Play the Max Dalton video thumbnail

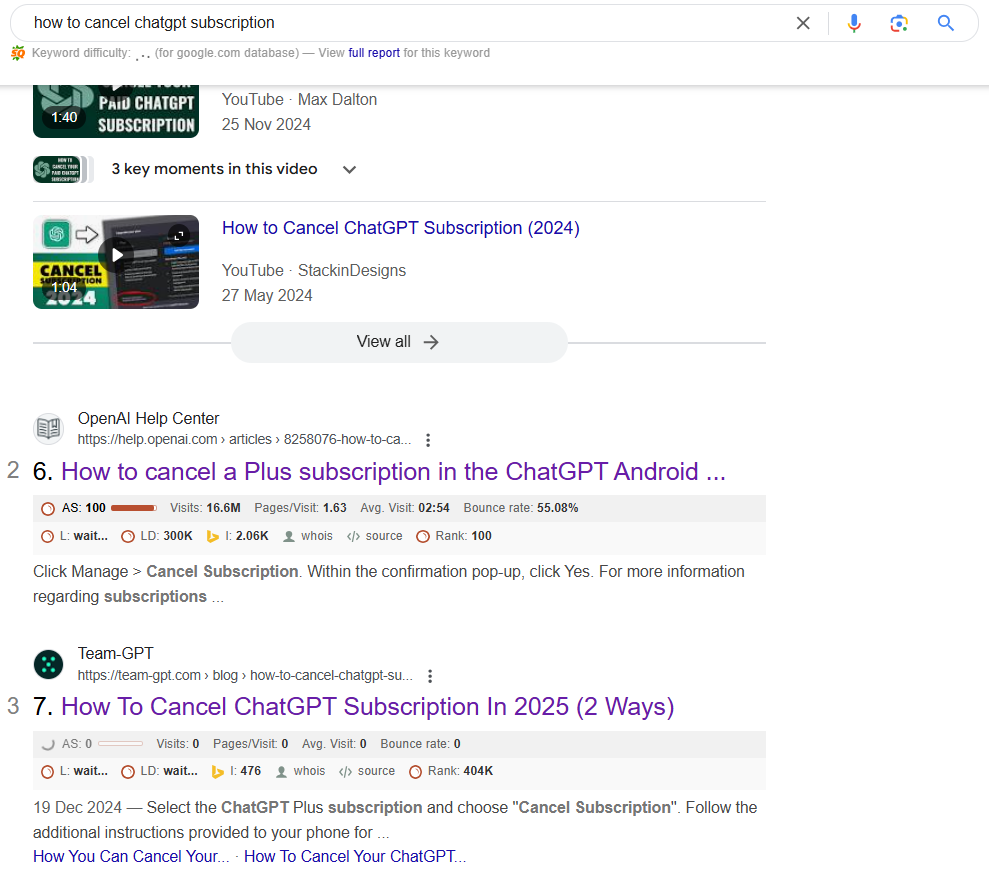pos(116,111)
